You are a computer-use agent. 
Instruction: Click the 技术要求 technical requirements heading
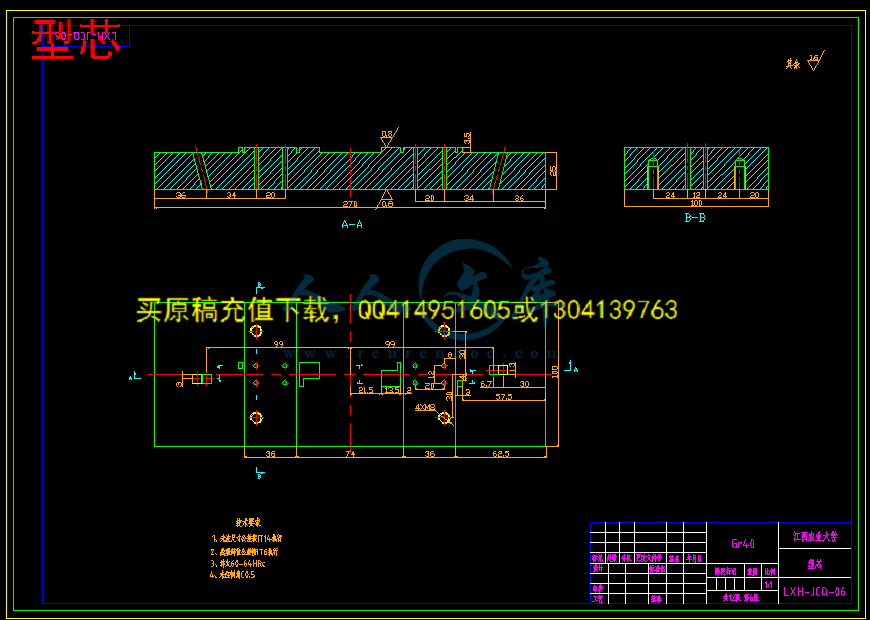248,522
